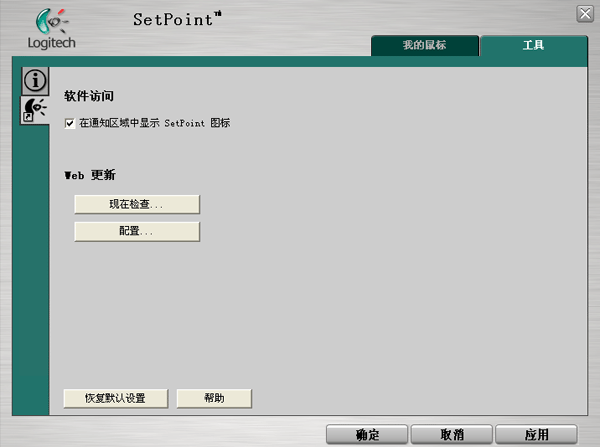Open the information sidebar icon
This screenshot has height=447, width=600.
pyautogui.click(x=35, y=81)
